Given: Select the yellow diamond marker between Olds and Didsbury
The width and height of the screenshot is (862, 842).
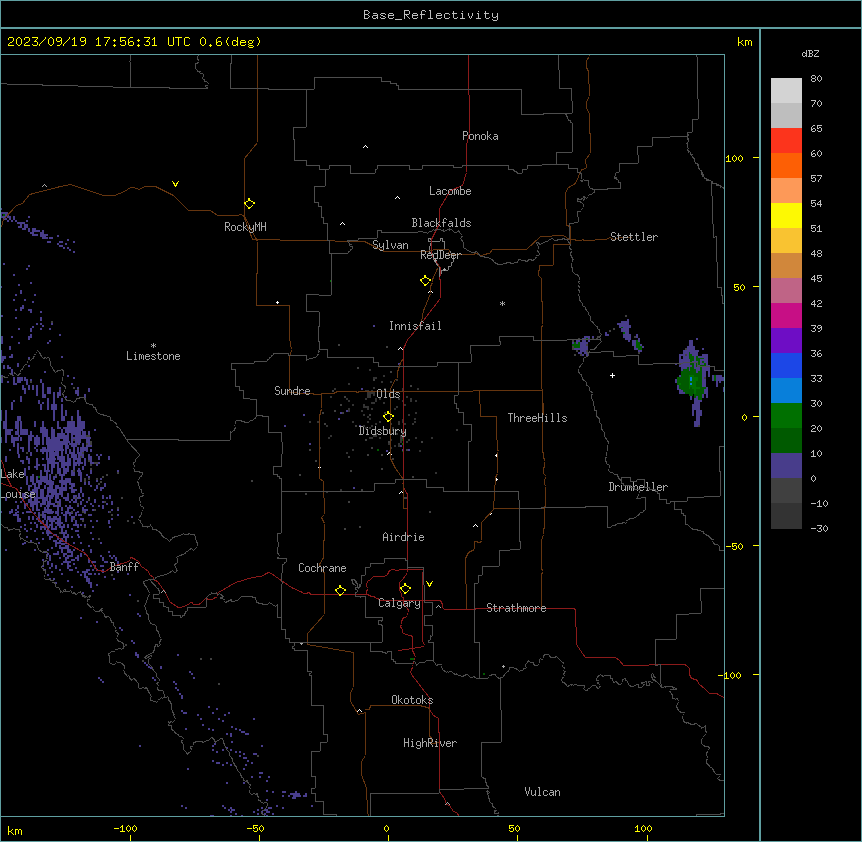Looking at the screenshot, I should [x=388, y=416].
